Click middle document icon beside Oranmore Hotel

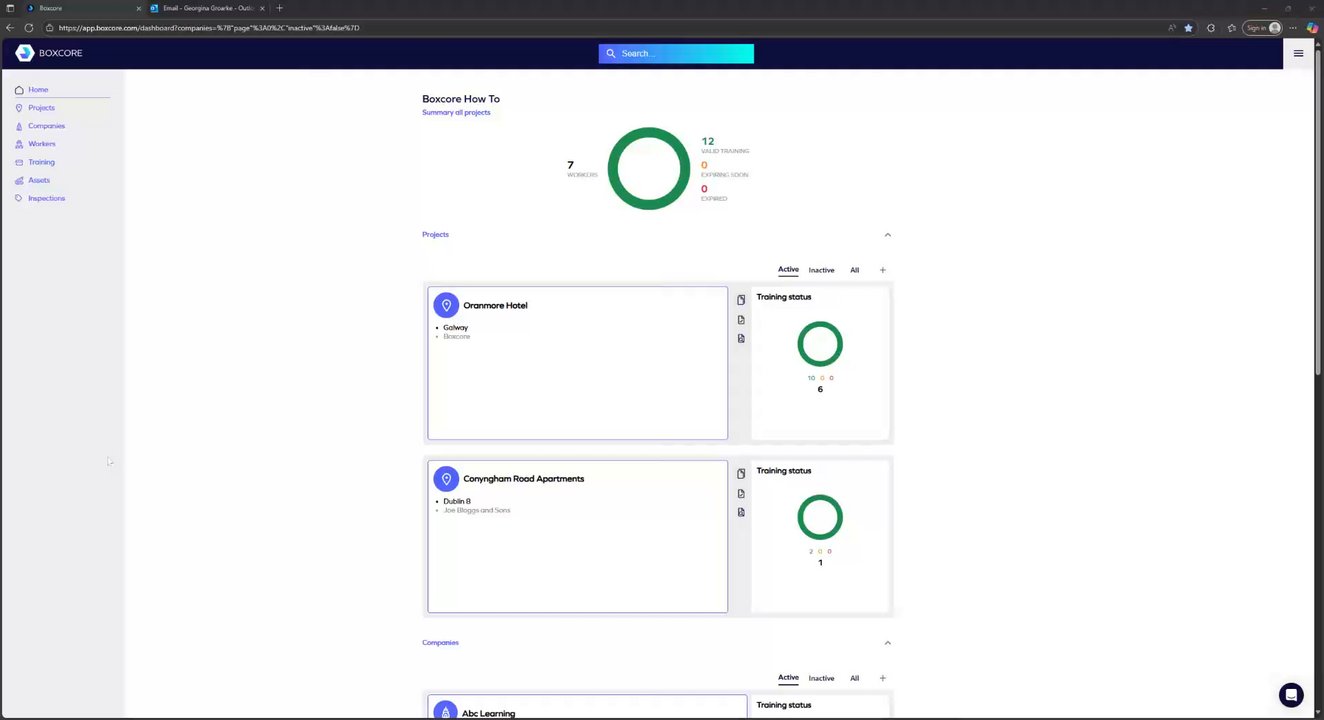pyautogui.click(x=741, y=320)
